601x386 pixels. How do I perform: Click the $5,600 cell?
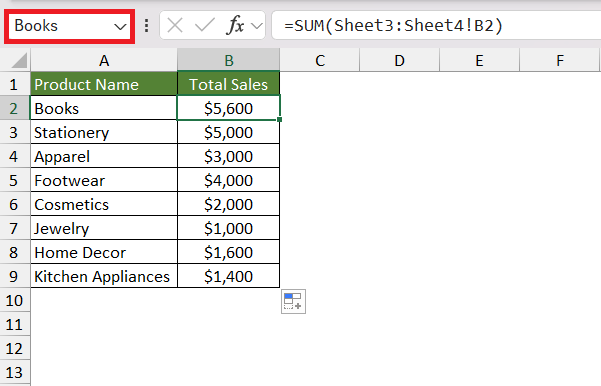228,108
